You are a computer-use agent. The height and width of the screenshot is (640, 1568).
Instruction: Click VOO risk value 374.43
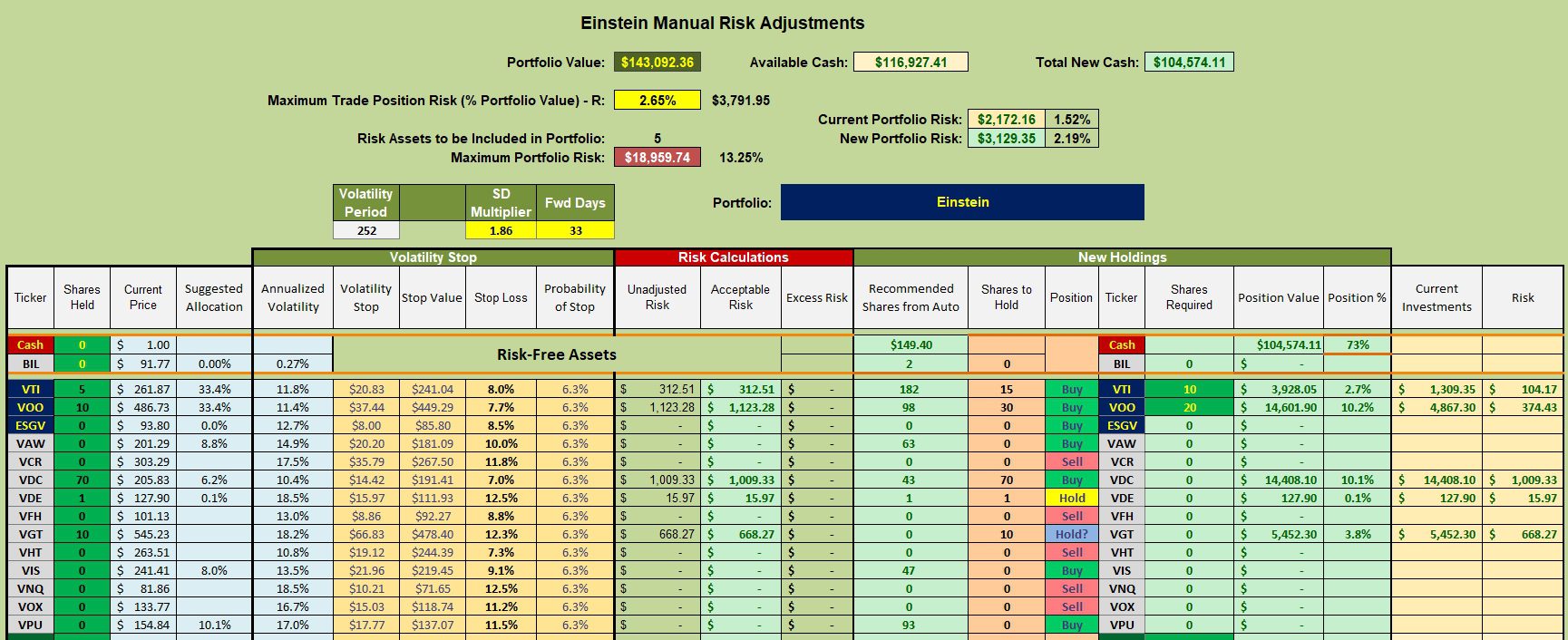coord(1523,407)
